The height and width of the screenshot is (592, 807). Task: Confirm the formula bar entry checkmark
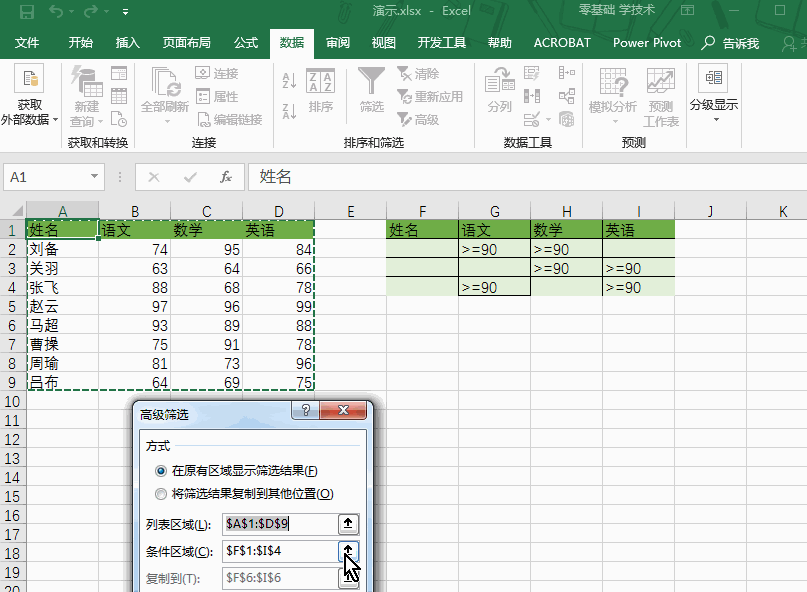[x=190, y=177]
